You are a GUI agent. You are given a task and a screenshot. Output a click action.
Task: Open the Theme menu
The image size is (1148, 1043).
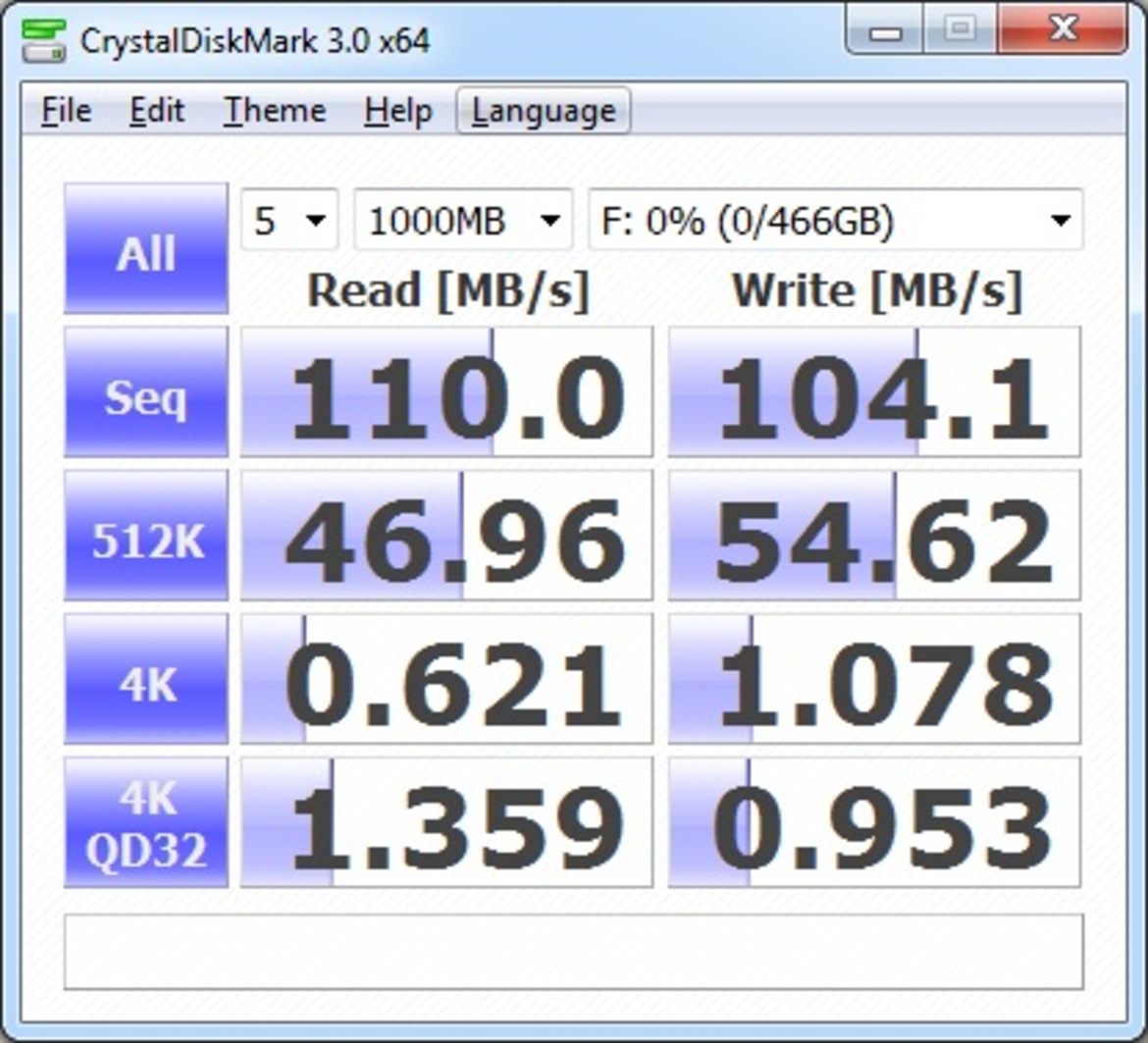[x=275, y=111]
